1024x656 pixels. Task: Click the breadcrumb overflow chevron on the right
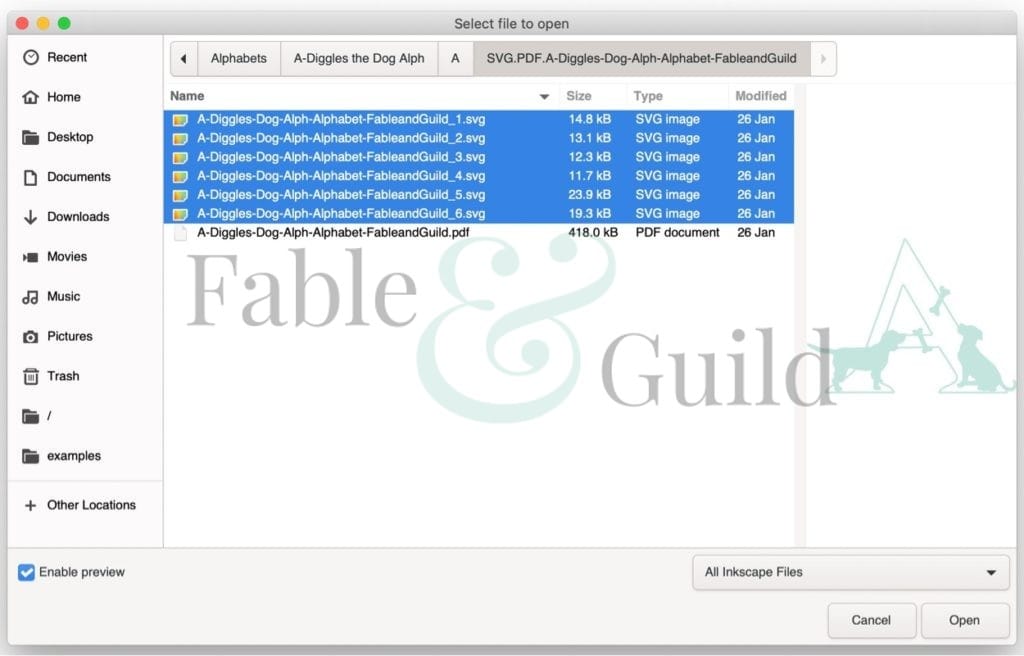pyautogui.click(x=822, y=58)
